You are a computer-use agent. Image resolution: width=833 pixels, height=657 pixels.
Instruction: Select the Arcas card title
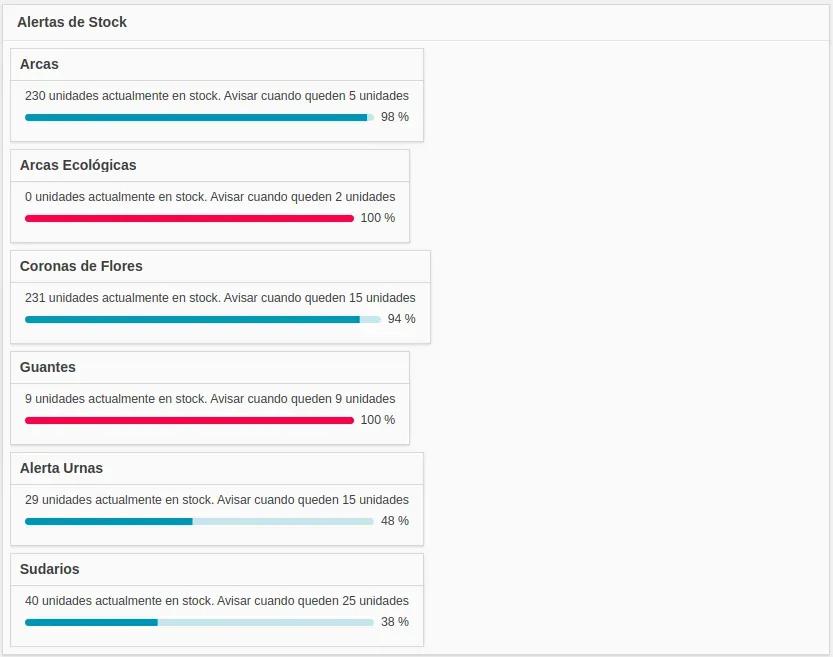coord(39,64)
